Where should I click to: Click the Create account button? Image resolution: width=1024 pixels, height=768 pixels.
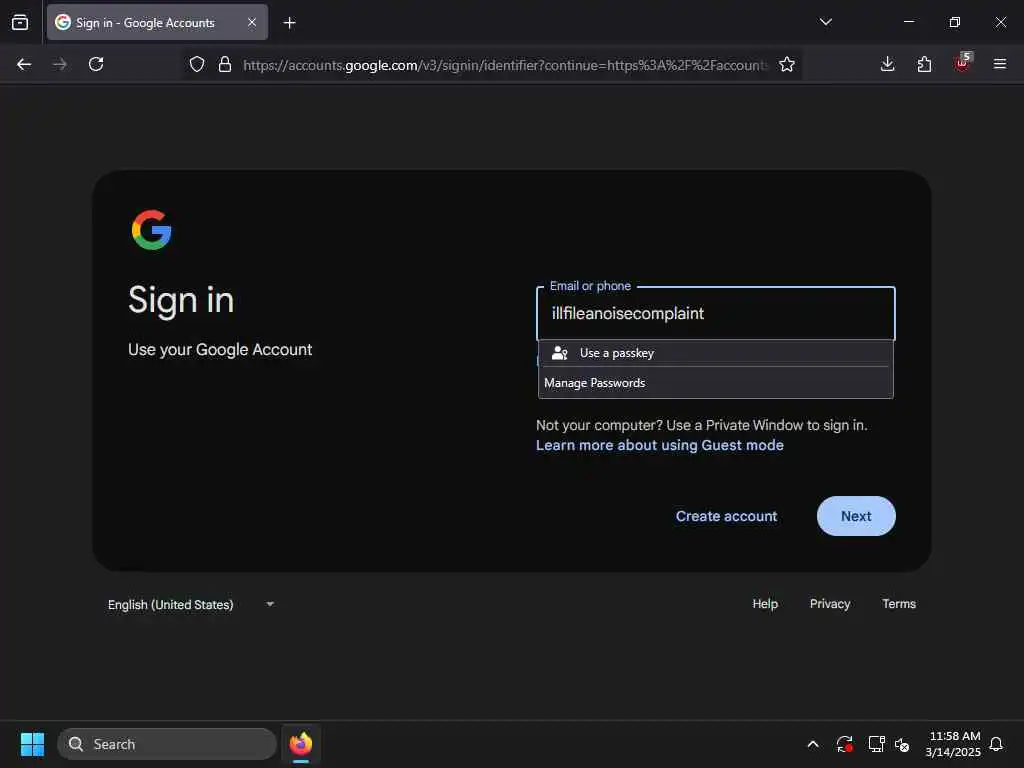point(726,516)
